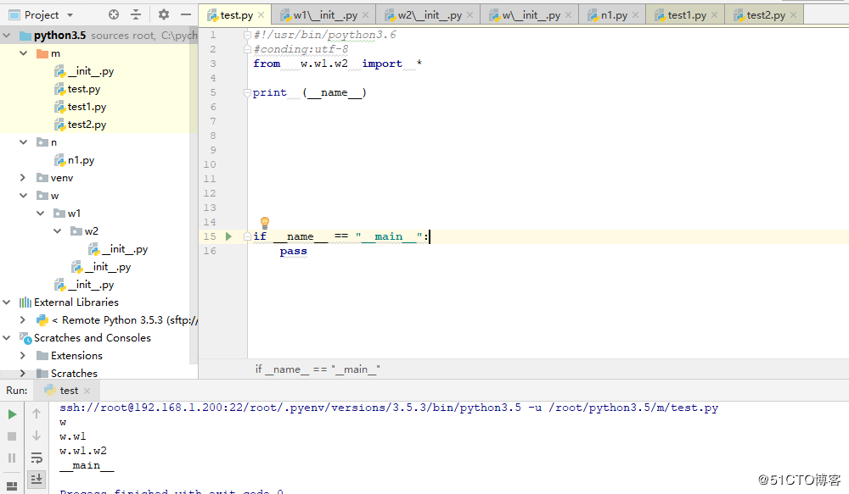Viewport: 849px width, 494px height.
Task: Toggle scroll to end in Run console
Action: click(x=36, y=479)
